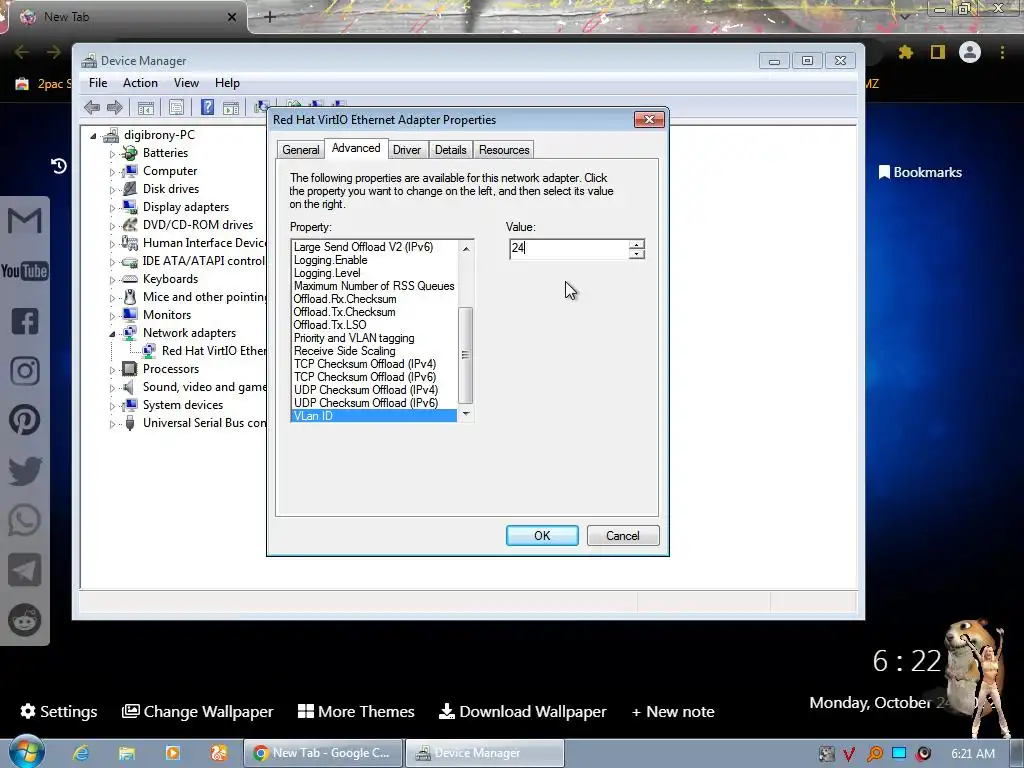Switch to the New Tab - Google Chrome taskbar button
Viewport: 1024px width, 768px height.
[323, 753]
